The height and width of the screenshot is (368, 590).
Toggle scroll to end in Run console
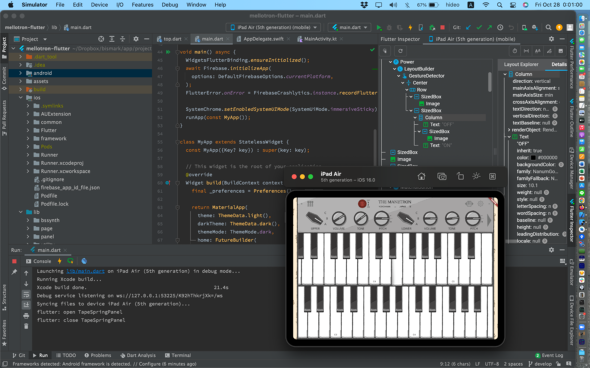coord(26,305)
